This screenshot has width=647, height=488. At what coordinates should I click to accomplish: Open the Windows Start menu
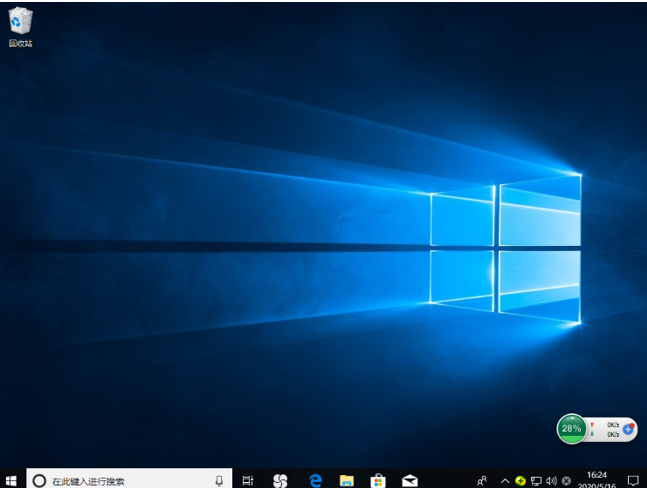coord(12,480)
